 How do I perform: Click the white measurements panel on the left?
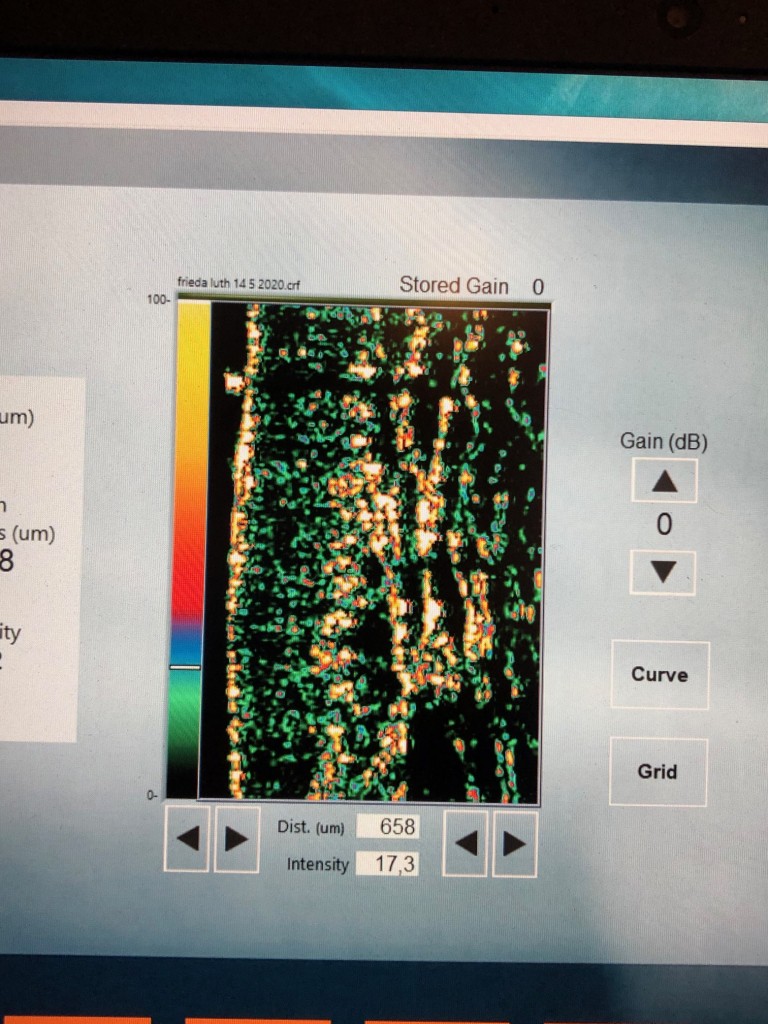(x=38, y=560)
